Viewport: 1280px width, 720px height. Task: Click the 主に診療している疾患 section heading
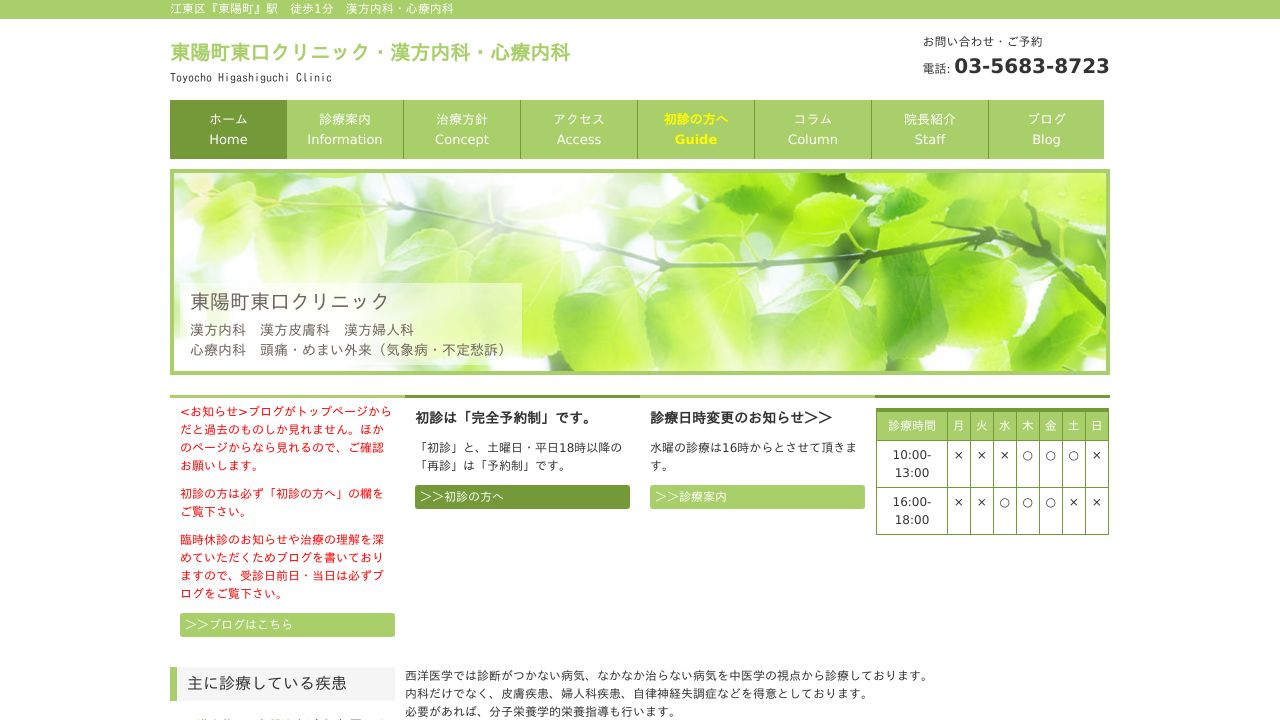pos(267,684)
